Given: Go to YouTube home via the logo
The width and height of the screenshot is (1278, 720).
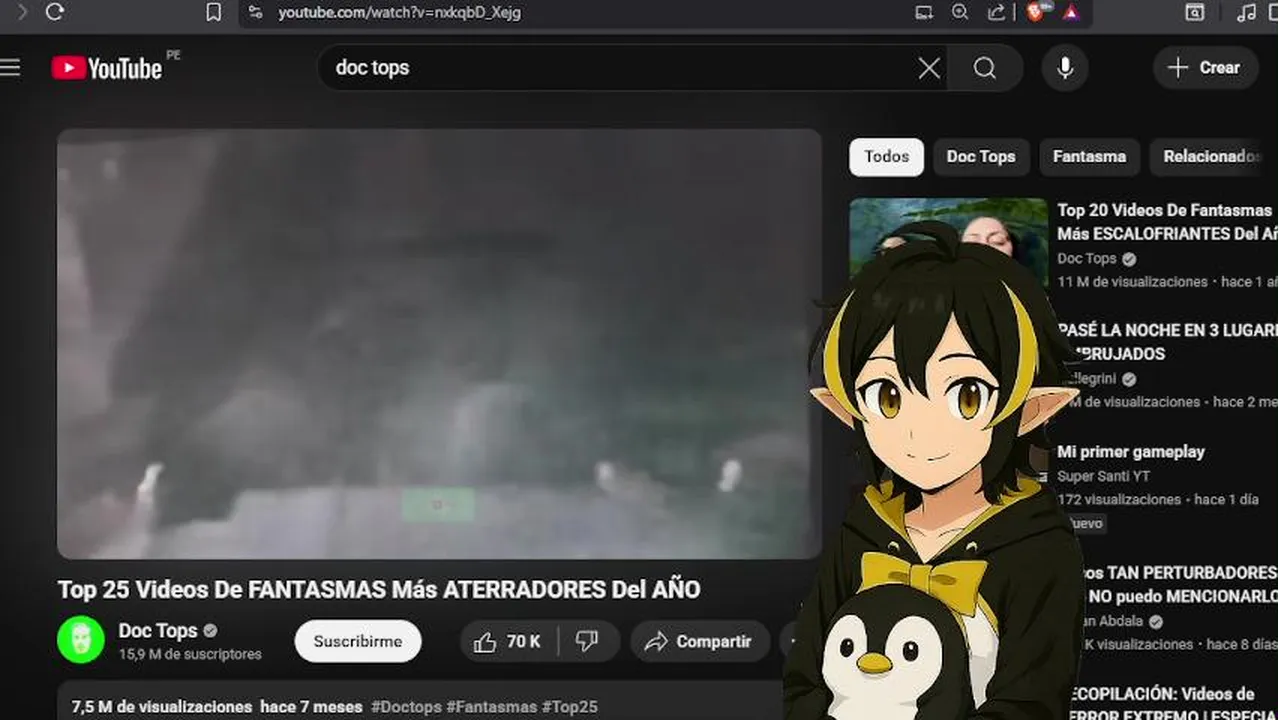Looking at the screenshot, I should tap(107, 68).
